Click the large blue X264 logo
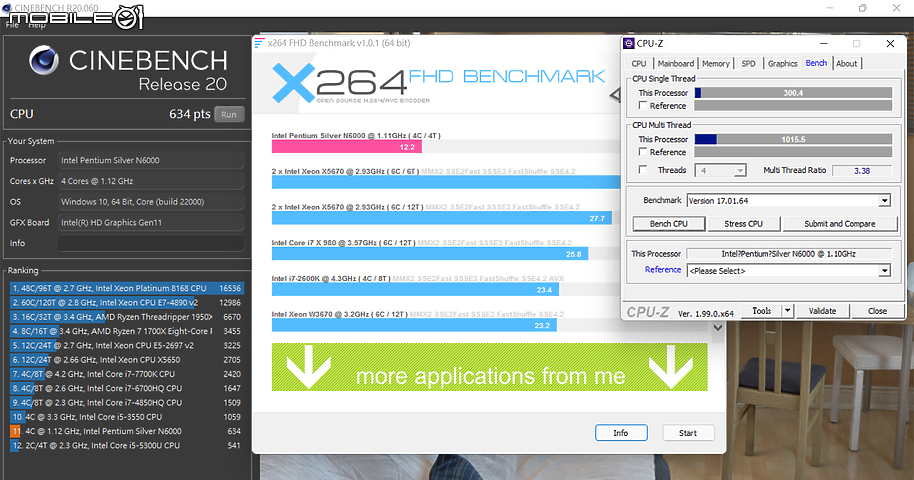914x480 pixels. coord(293,83)
